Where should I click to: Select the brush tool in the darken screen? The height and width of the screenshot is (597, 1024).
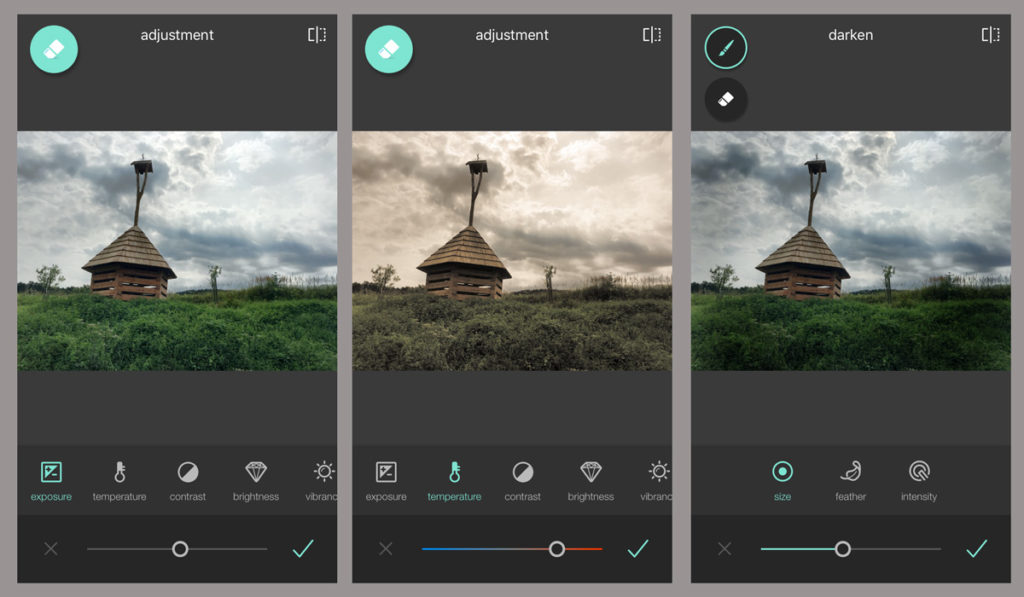tap(726, 48)
